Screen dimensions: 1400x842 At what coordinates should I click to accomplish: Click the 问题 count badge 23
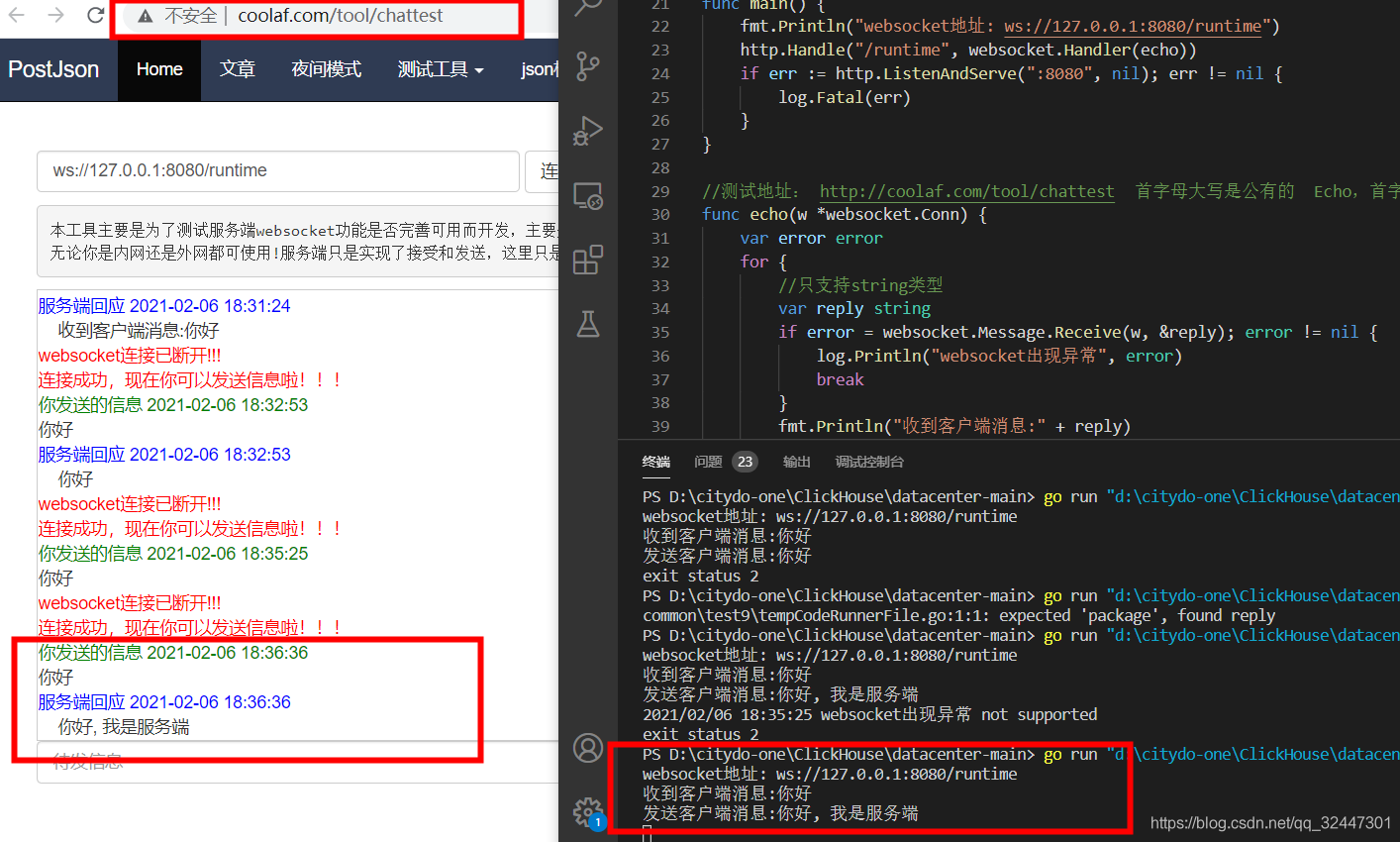pyautogui.click(x=746, y=462)
